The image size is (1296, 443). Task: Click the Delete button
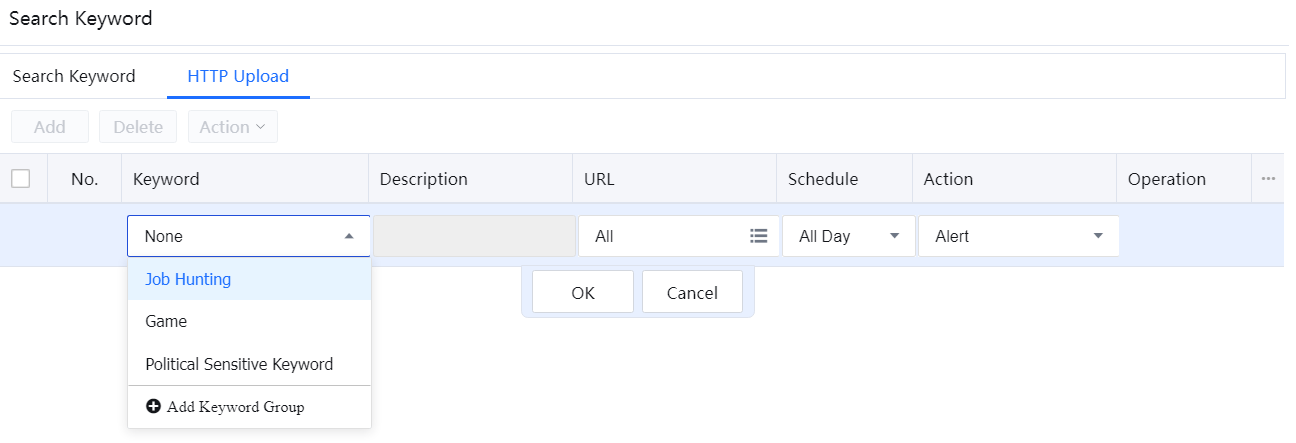138,127
